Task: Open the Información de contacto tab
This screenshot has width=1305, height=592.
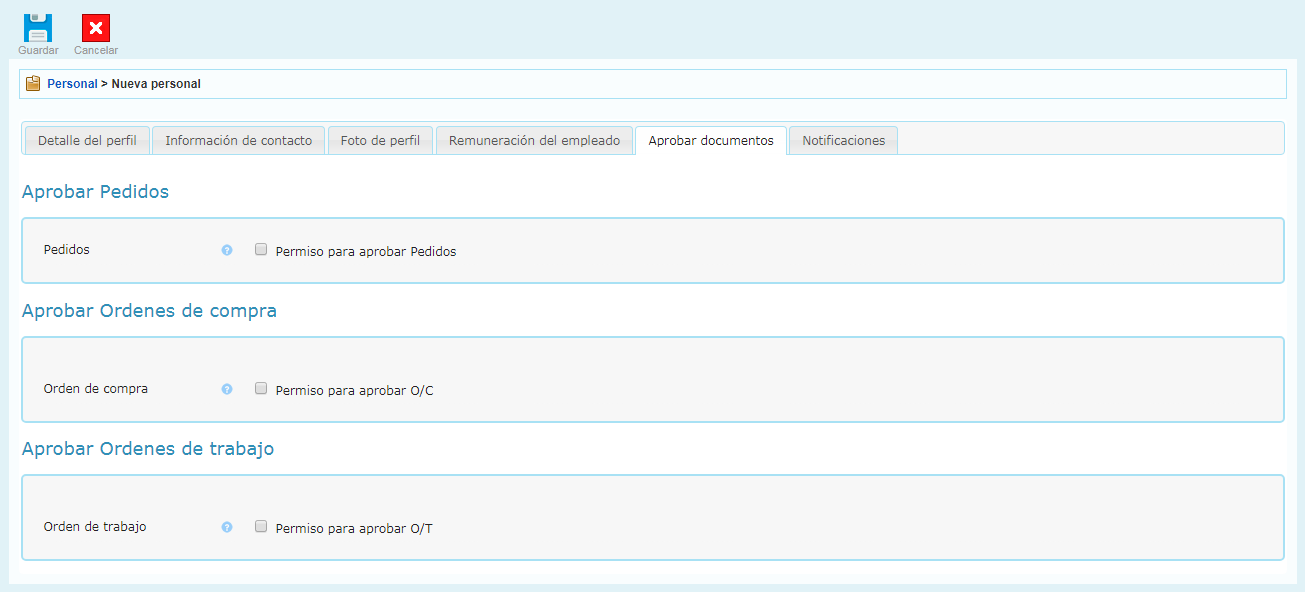Action: pyautogui.click(x=238, y=141)
